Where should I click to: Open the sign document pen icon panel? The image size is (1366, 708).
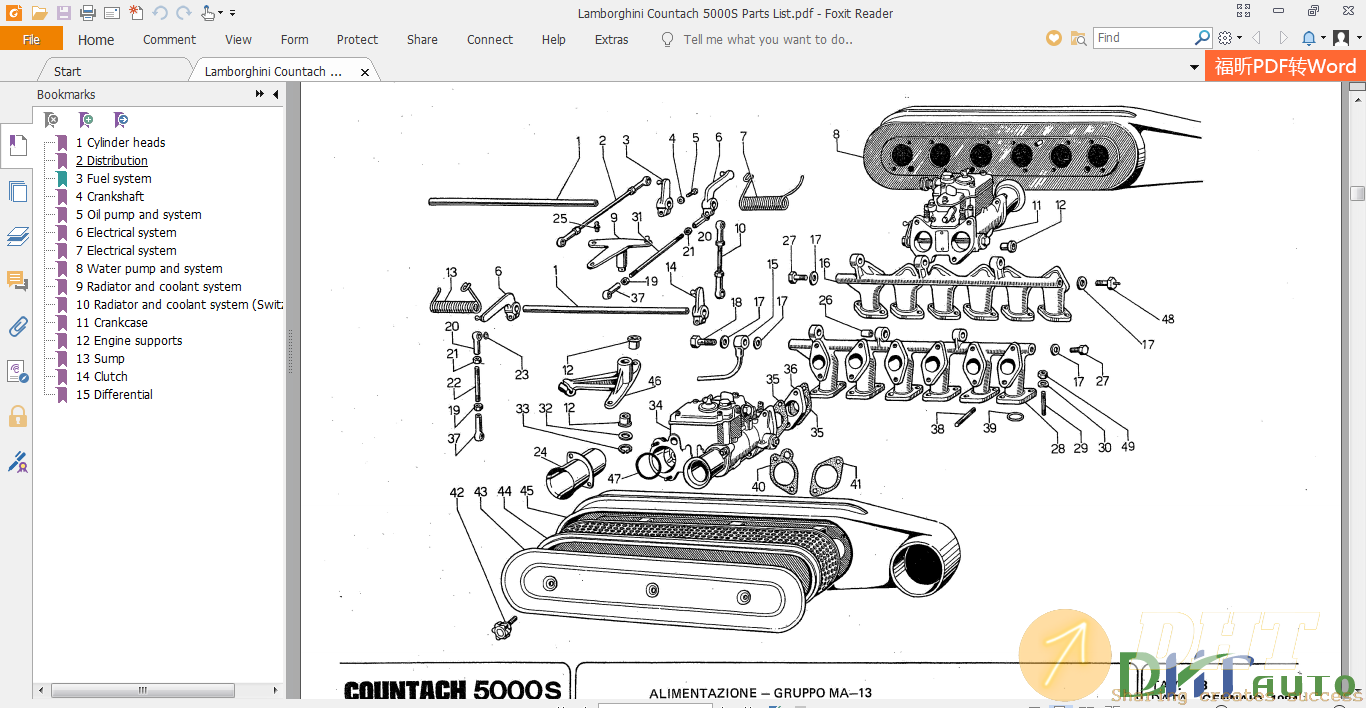click(x=17, y=461)
